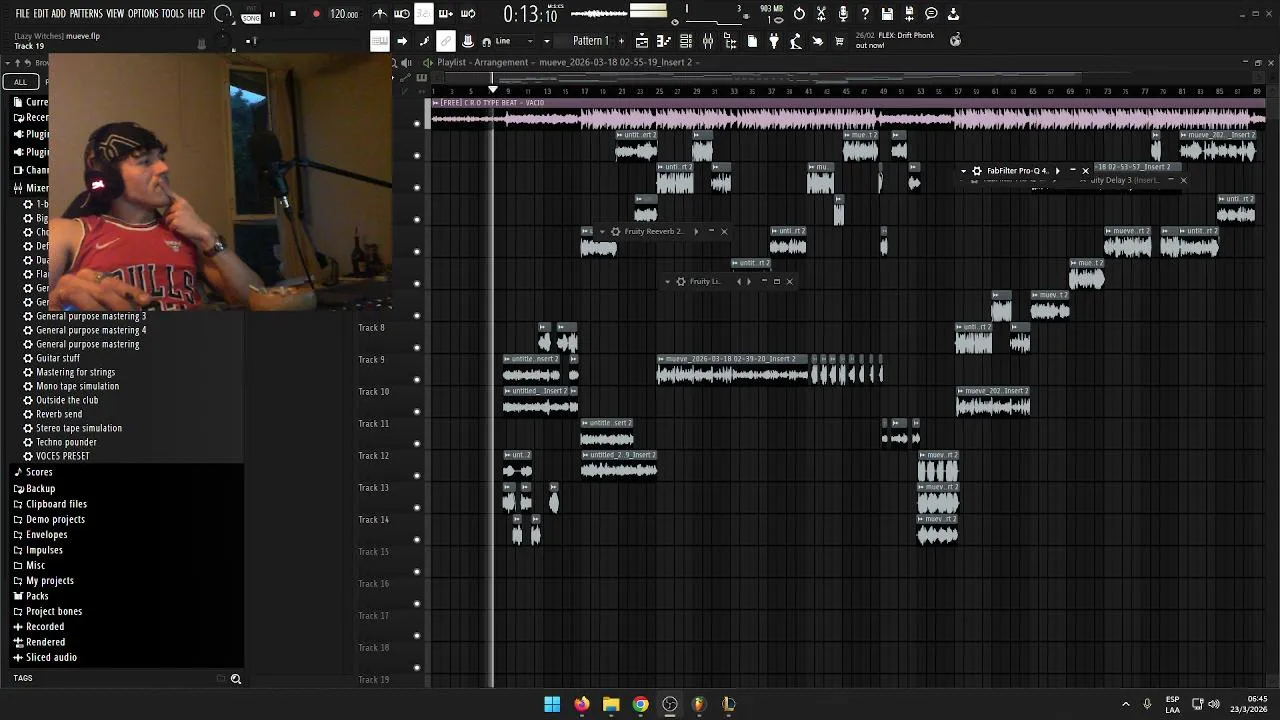Click the record button

(316, 14)
